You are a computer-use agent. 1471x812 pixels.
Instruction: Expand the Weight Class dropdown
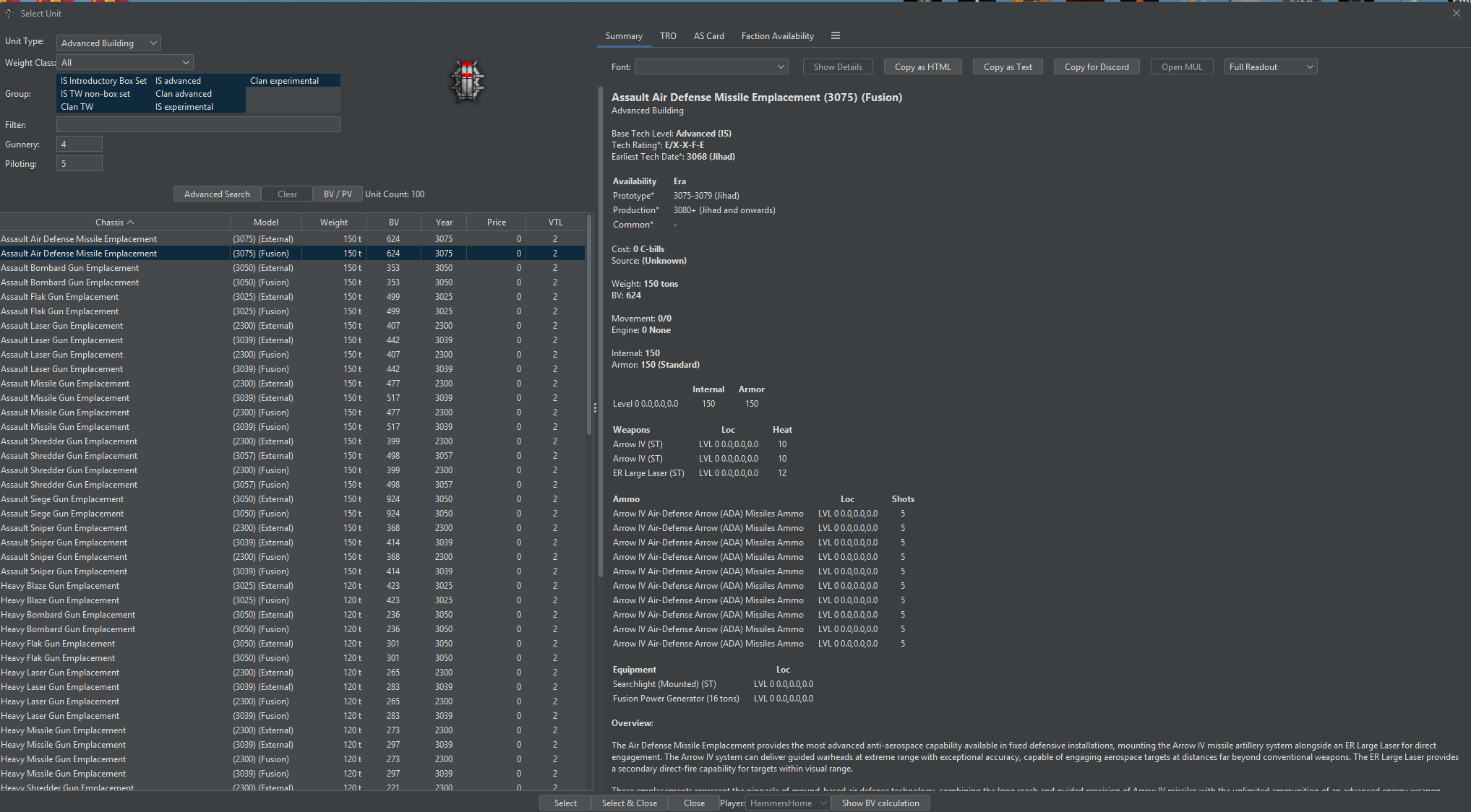[125, 63]
